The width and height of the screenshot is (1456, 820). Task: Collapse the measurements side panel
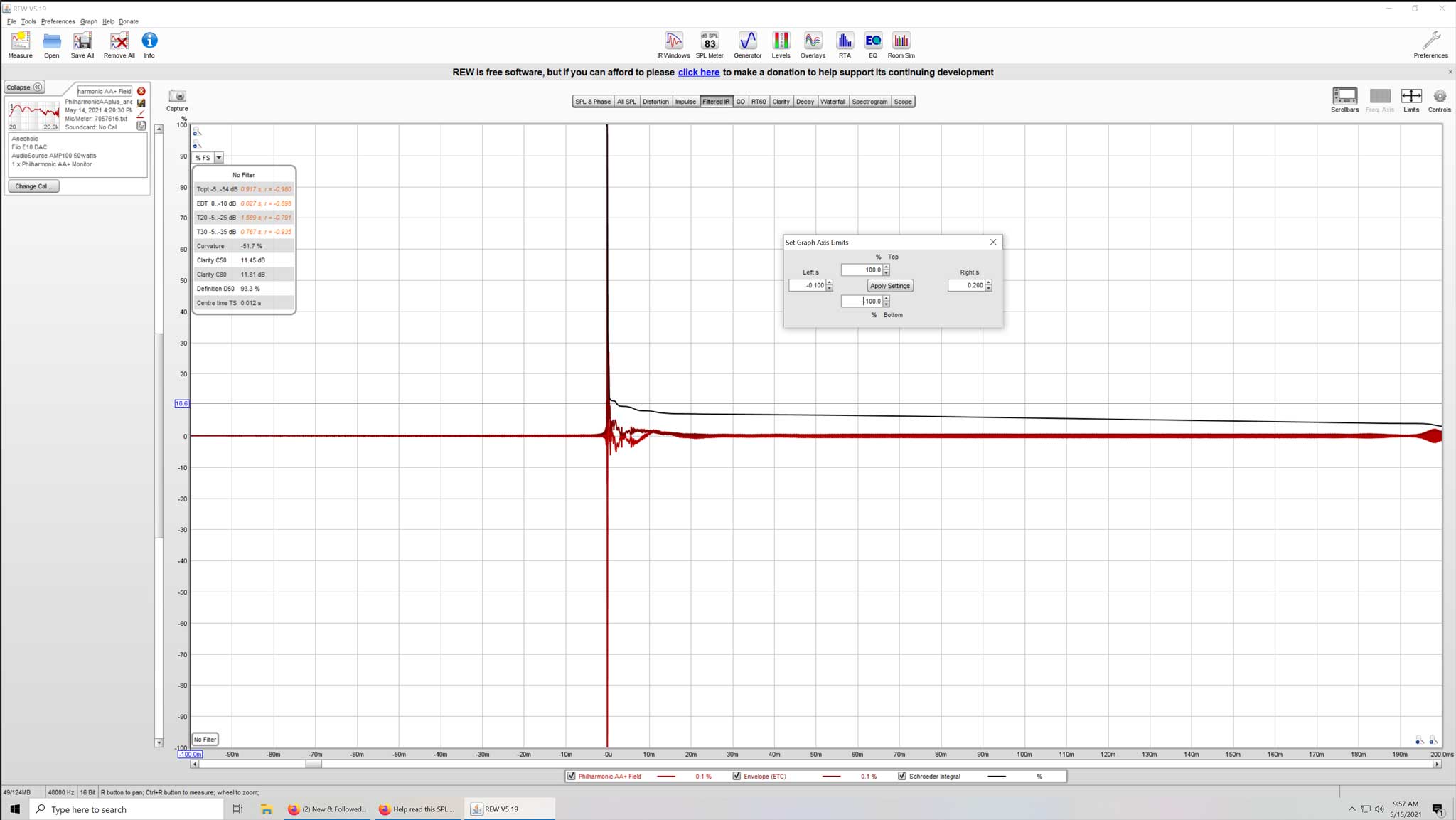pyautogui.click(x=24, y=87)
